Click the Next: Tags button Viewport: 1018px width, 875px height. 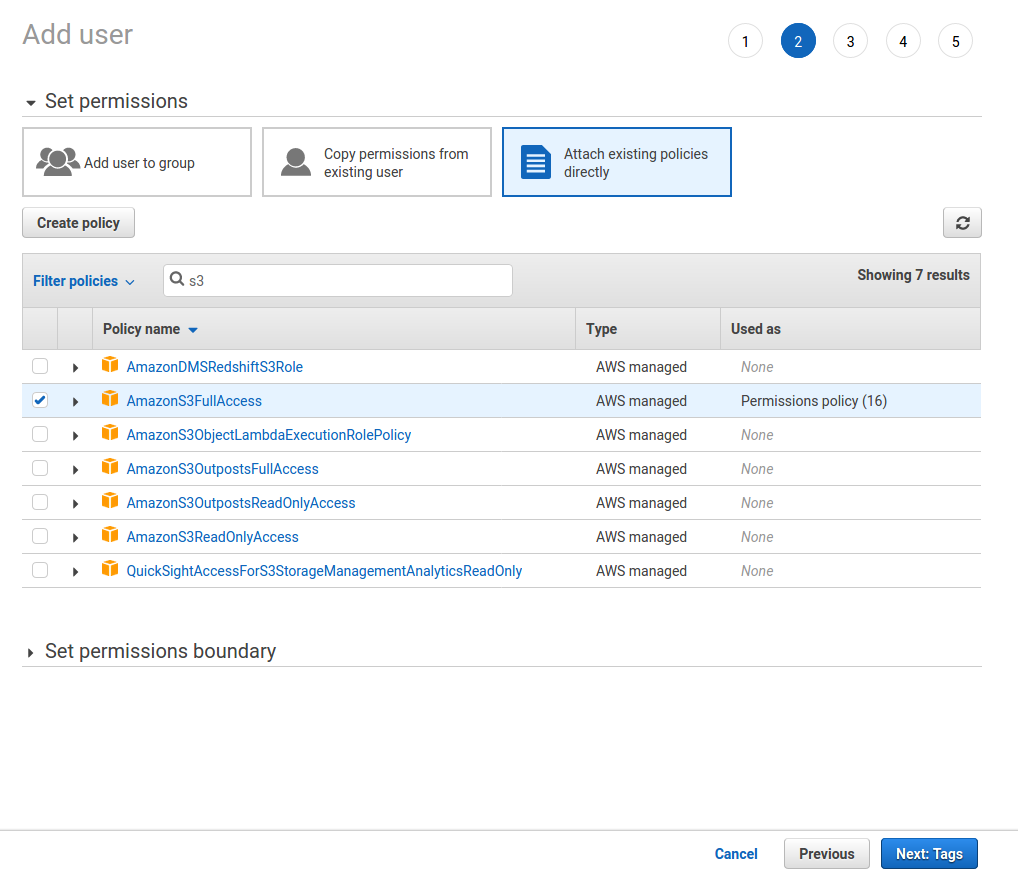pos(929,854)
